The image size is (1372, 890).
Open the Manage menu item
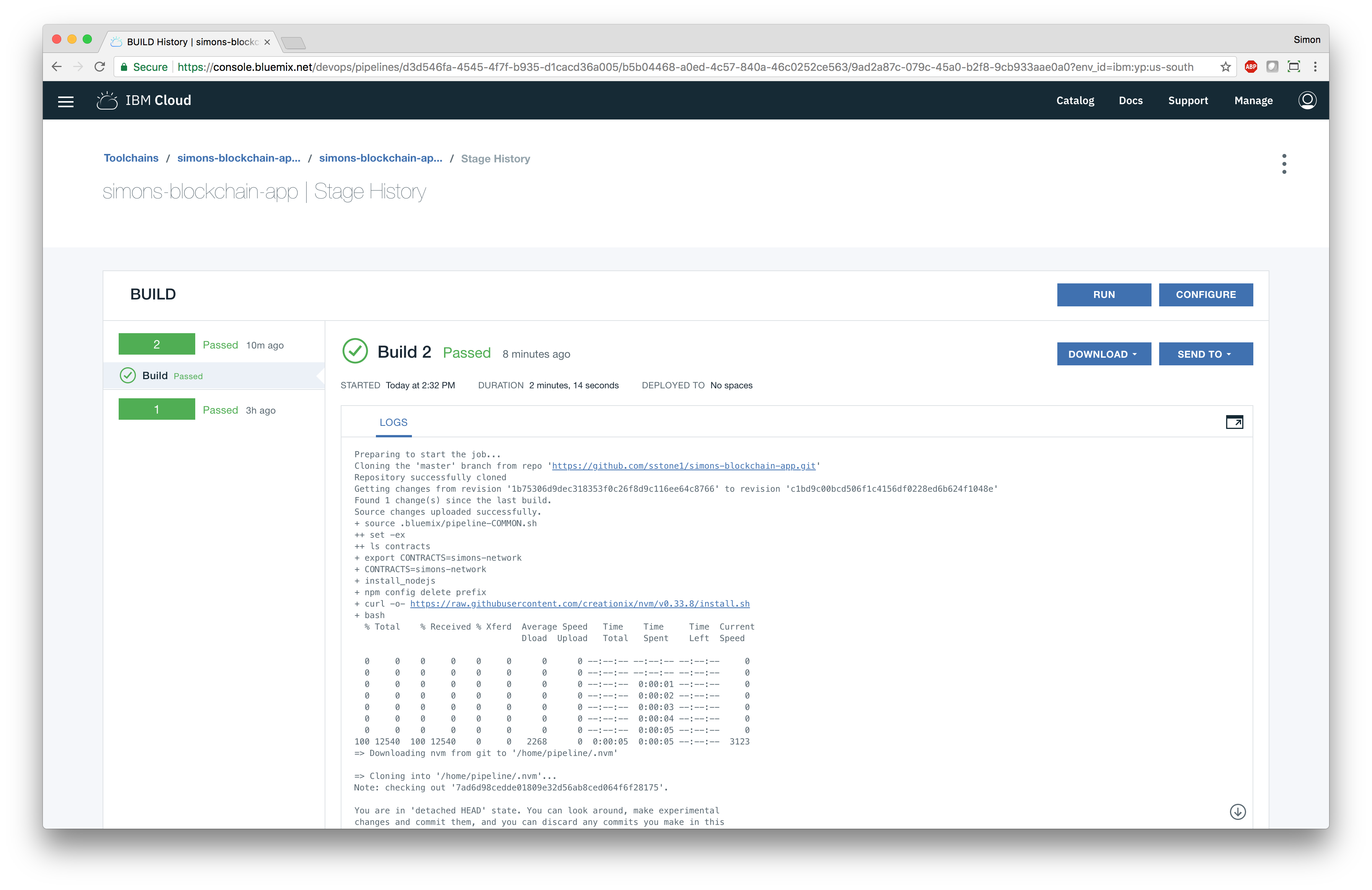click(1253, 100)
